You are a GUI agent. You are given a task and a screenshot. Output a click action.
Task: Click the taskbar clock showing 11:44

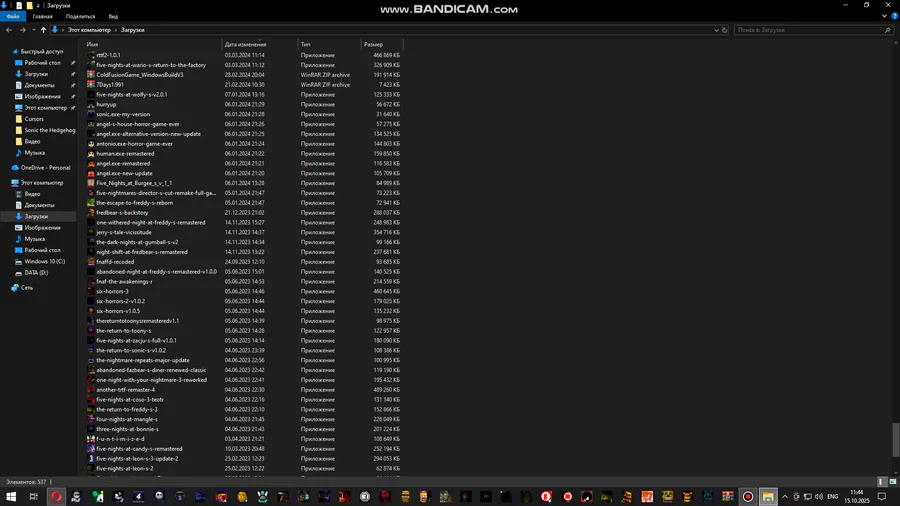coord(856,497)
